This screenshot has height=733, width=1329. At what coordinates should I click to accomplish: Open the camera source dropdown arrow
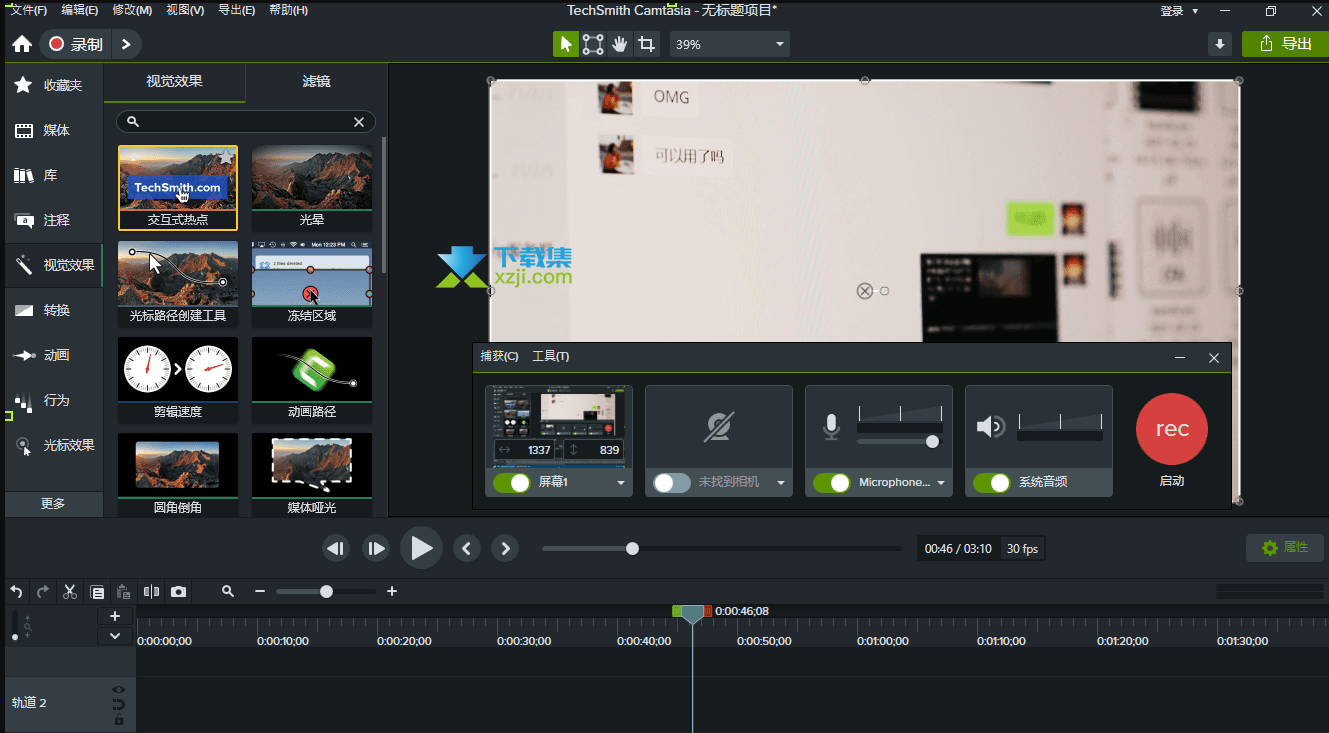781,483
